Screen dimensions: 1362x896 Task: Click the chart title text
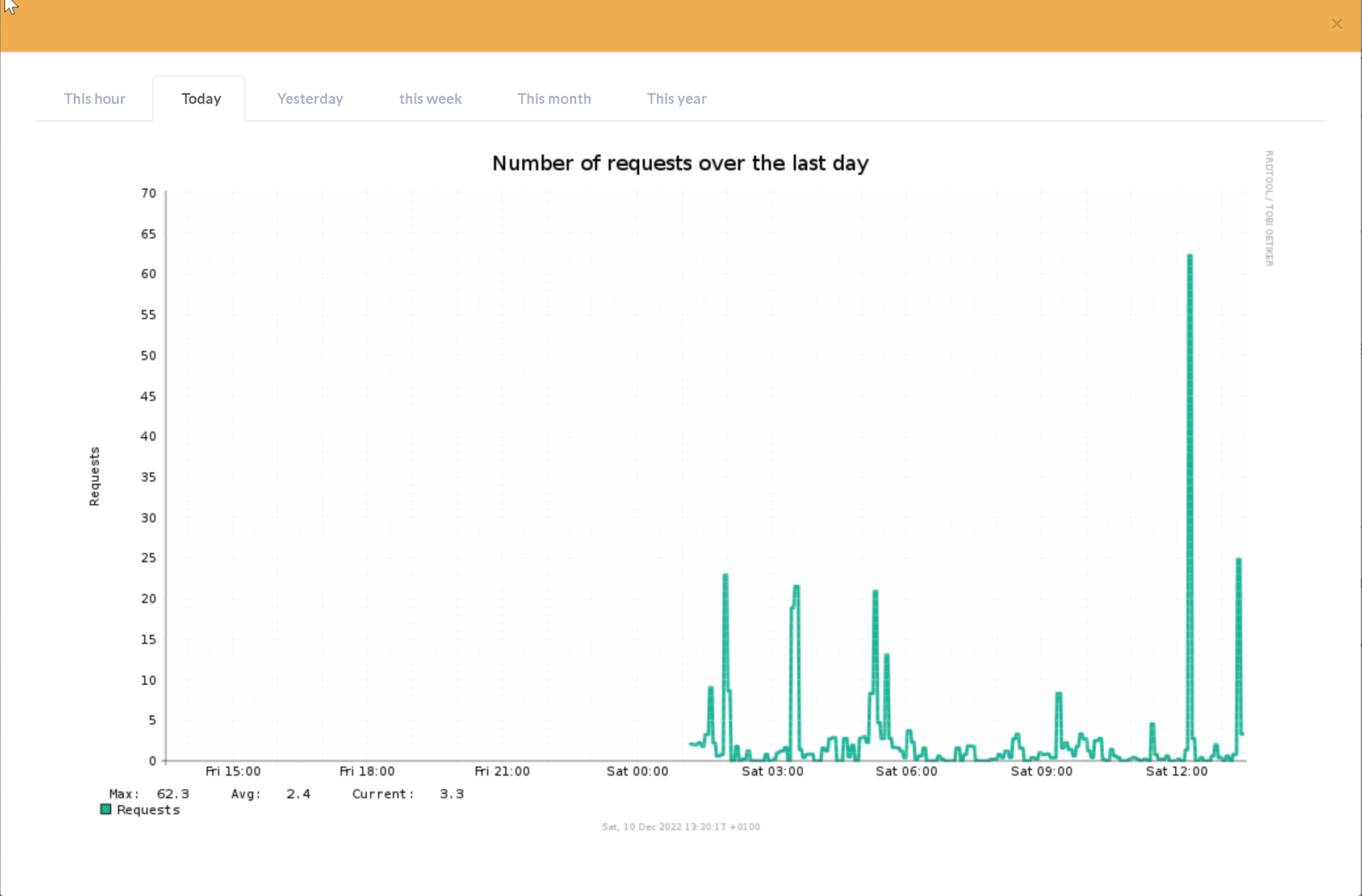click(680, 163)
